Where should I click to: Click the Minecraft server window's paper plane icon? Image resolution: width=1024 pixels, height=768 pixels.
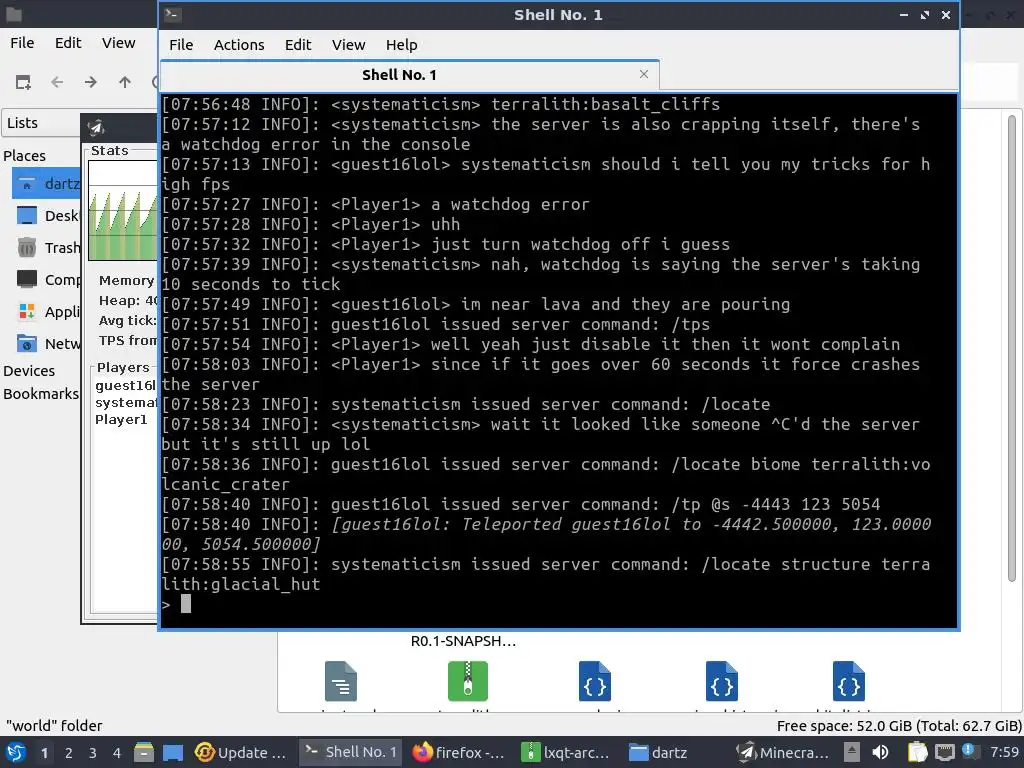click(x=97, y=127)
